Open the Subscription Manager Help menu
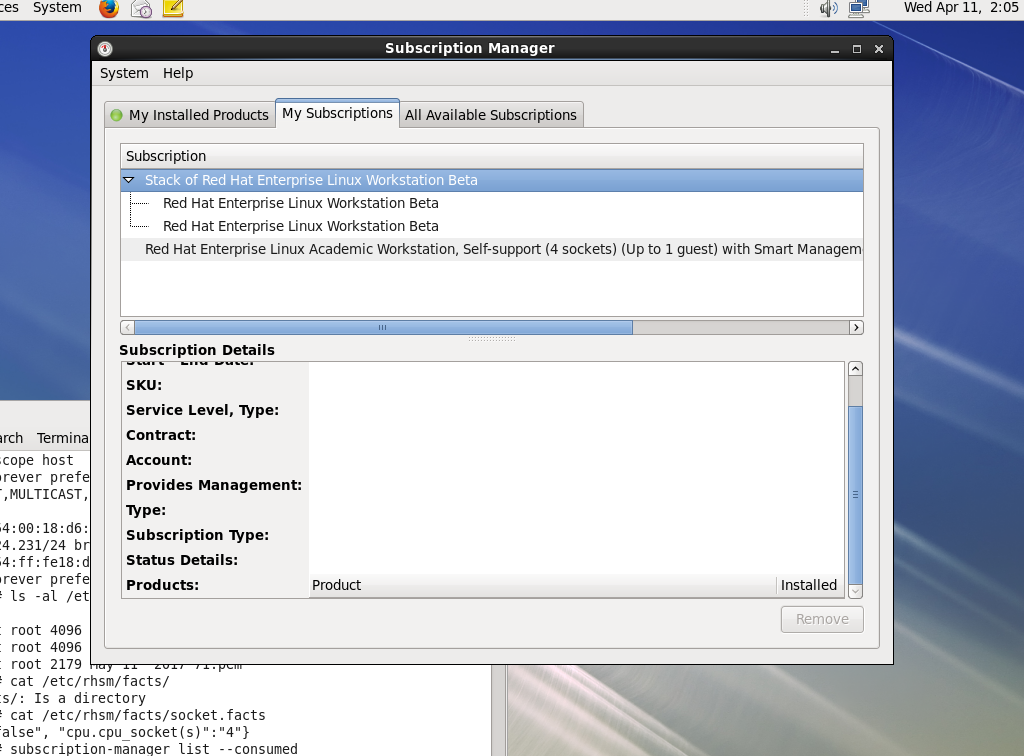The image size is (1024, 756). [x=178, y=73]
